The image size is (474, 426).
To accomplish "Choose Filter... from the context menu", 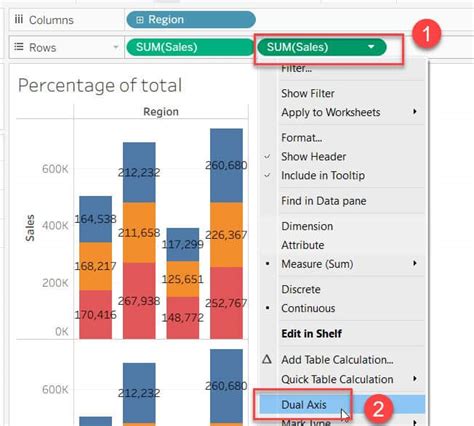I will click(296, 69).
